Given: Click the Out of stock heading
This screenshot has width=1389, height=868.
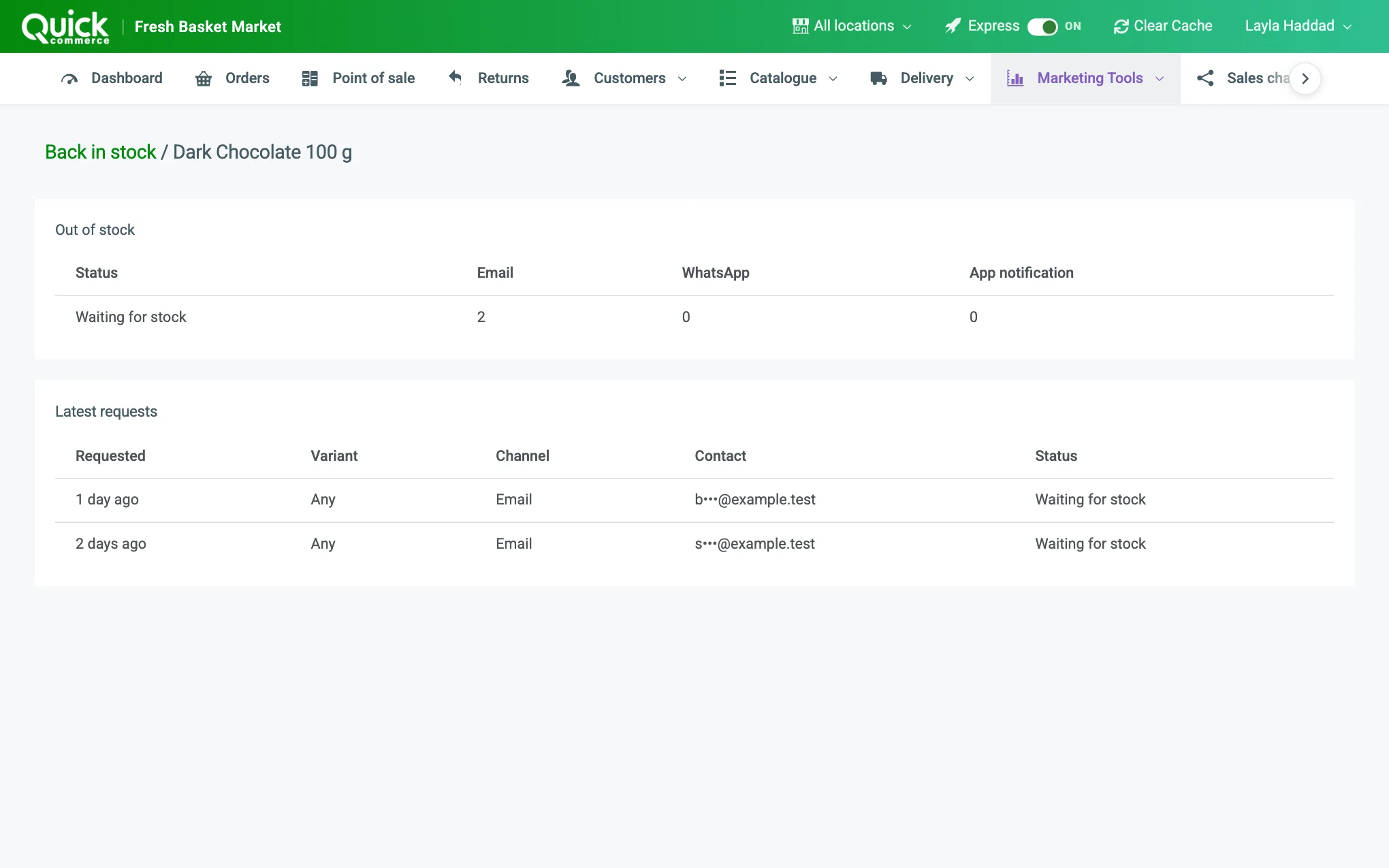Looking at the screenshot, I should tap(95, 230).
